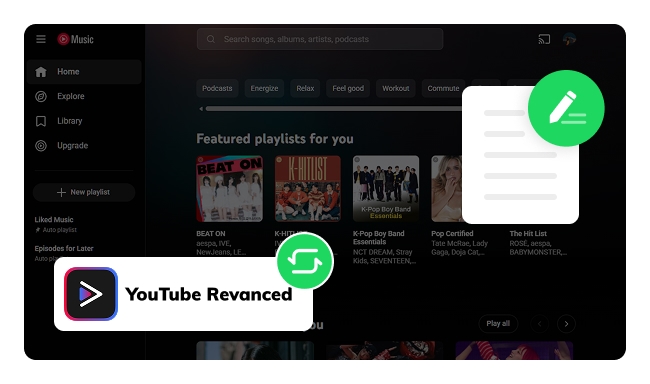Click the Featured playlists for you heading
This screenshot has height=384, width=650.
(x=275, y=139)
